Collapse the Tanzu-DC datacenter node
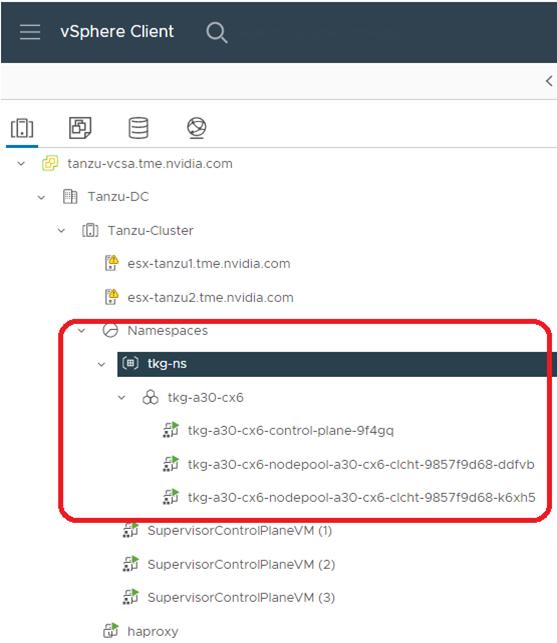557x643 pixels. [41, 197]
